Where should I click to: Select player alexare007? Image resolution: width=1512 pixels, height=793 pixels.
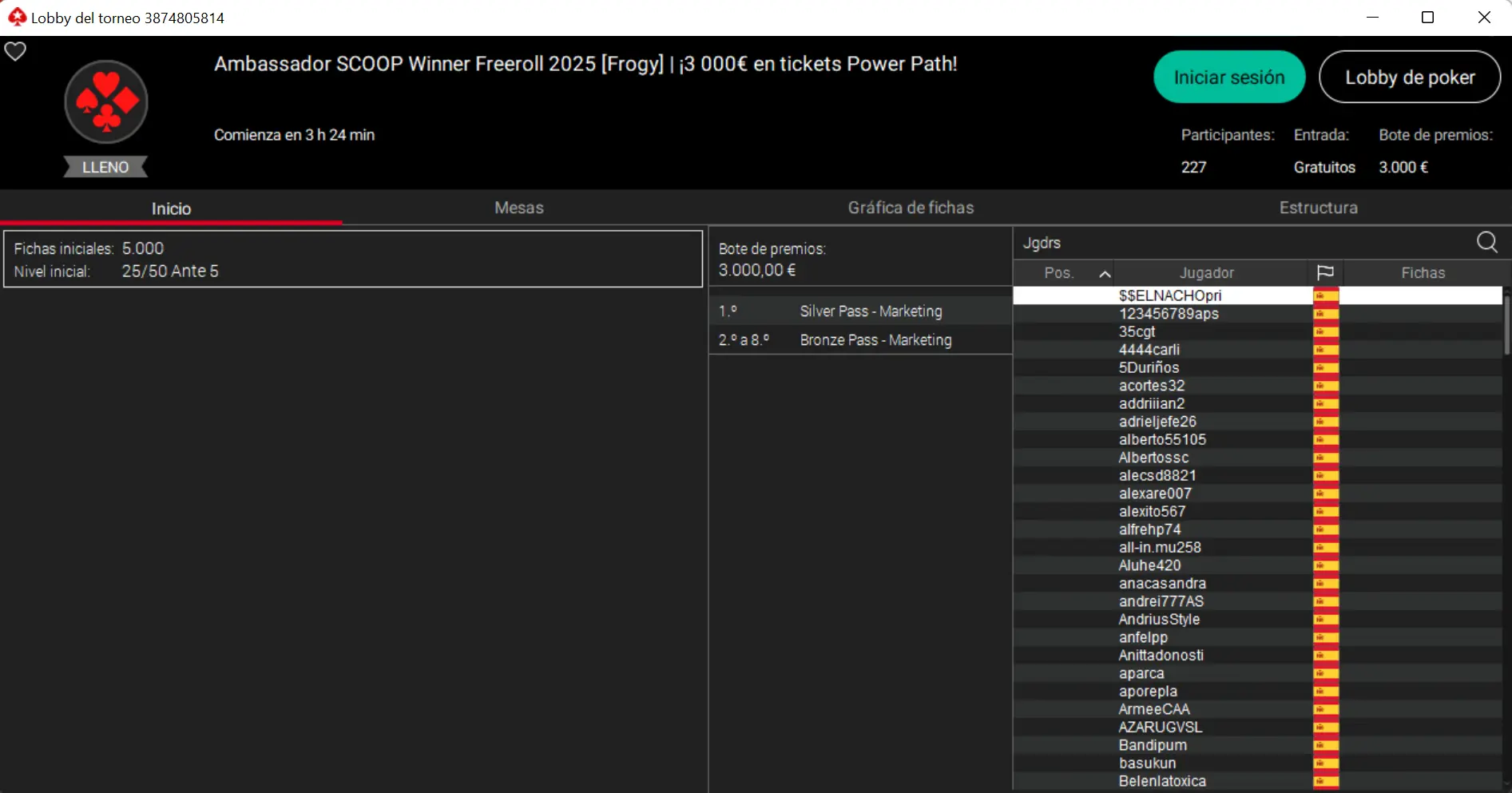pos(1257,494)
